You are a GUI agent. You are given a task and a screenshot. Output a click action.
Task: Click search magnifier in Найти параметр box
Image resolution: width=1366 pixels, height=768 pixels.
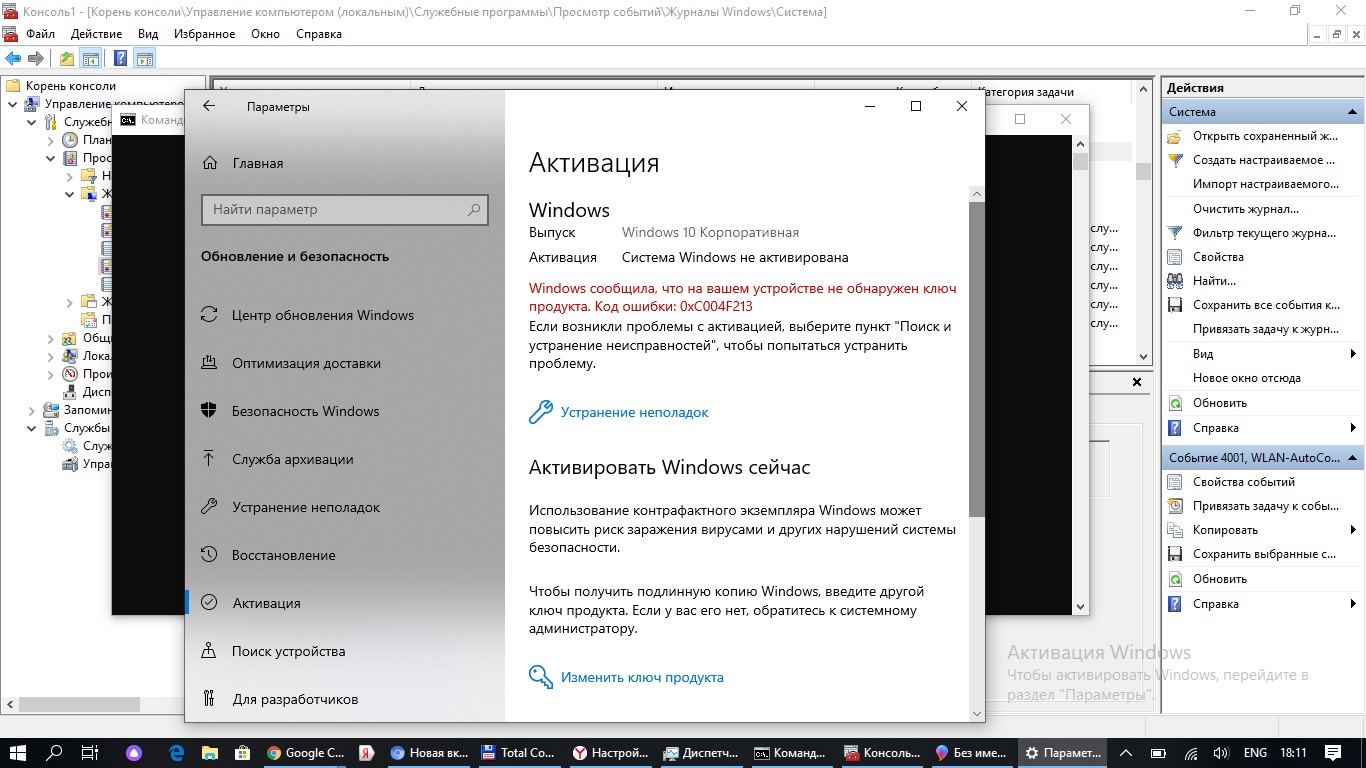[475, 210]
